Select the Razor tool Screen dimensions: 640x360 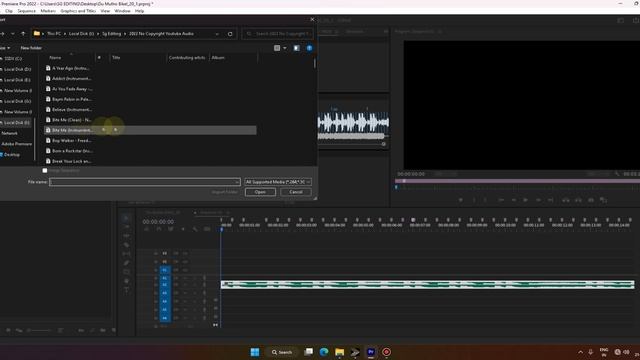point(126,245)
